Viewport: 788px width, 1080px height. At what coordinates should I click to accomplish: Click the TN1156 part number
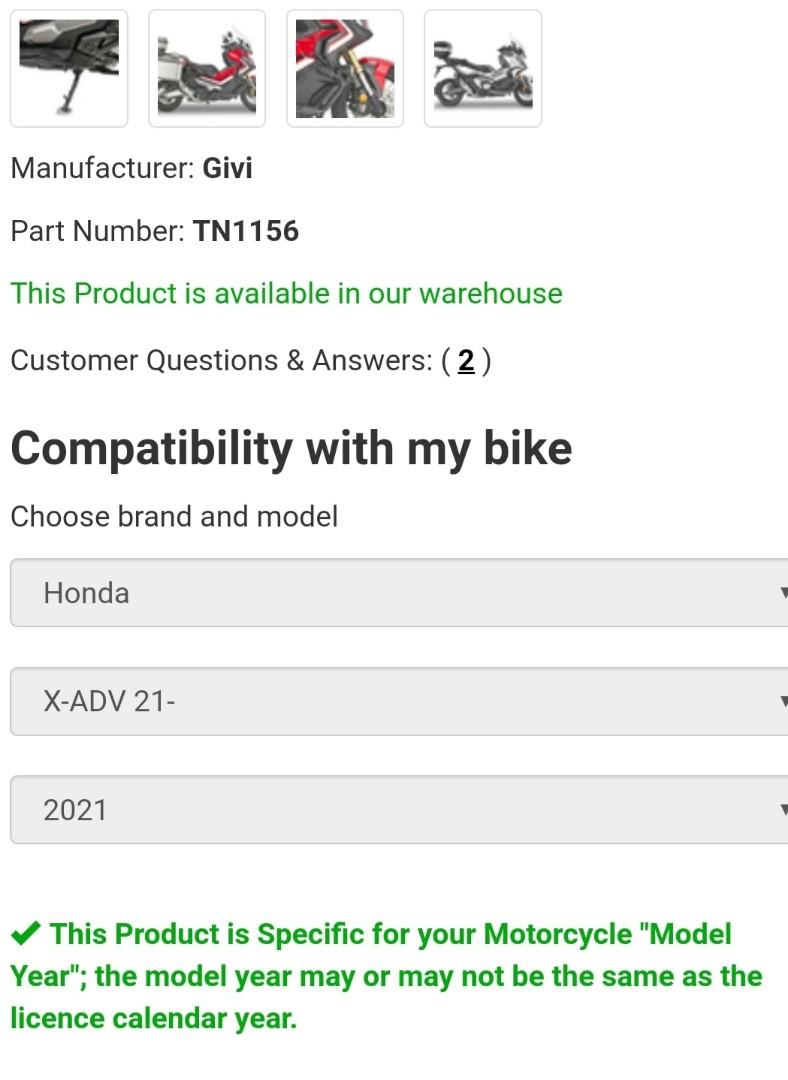click(x=246, y=231)
